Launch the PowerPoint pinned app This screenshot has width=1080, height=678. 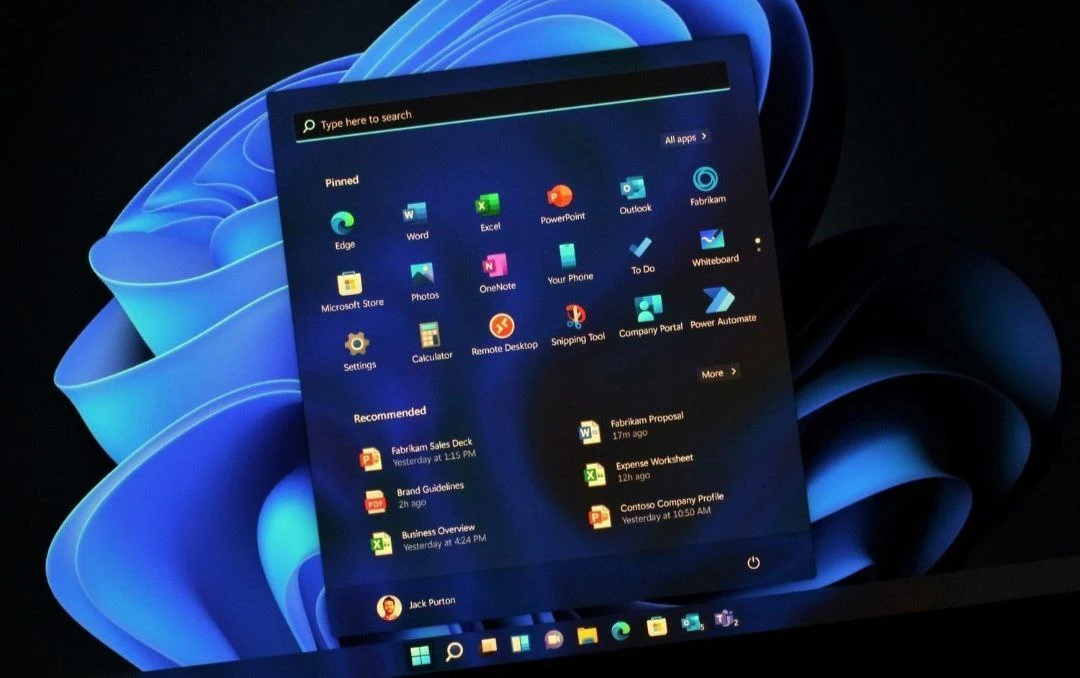coord(561,203)
